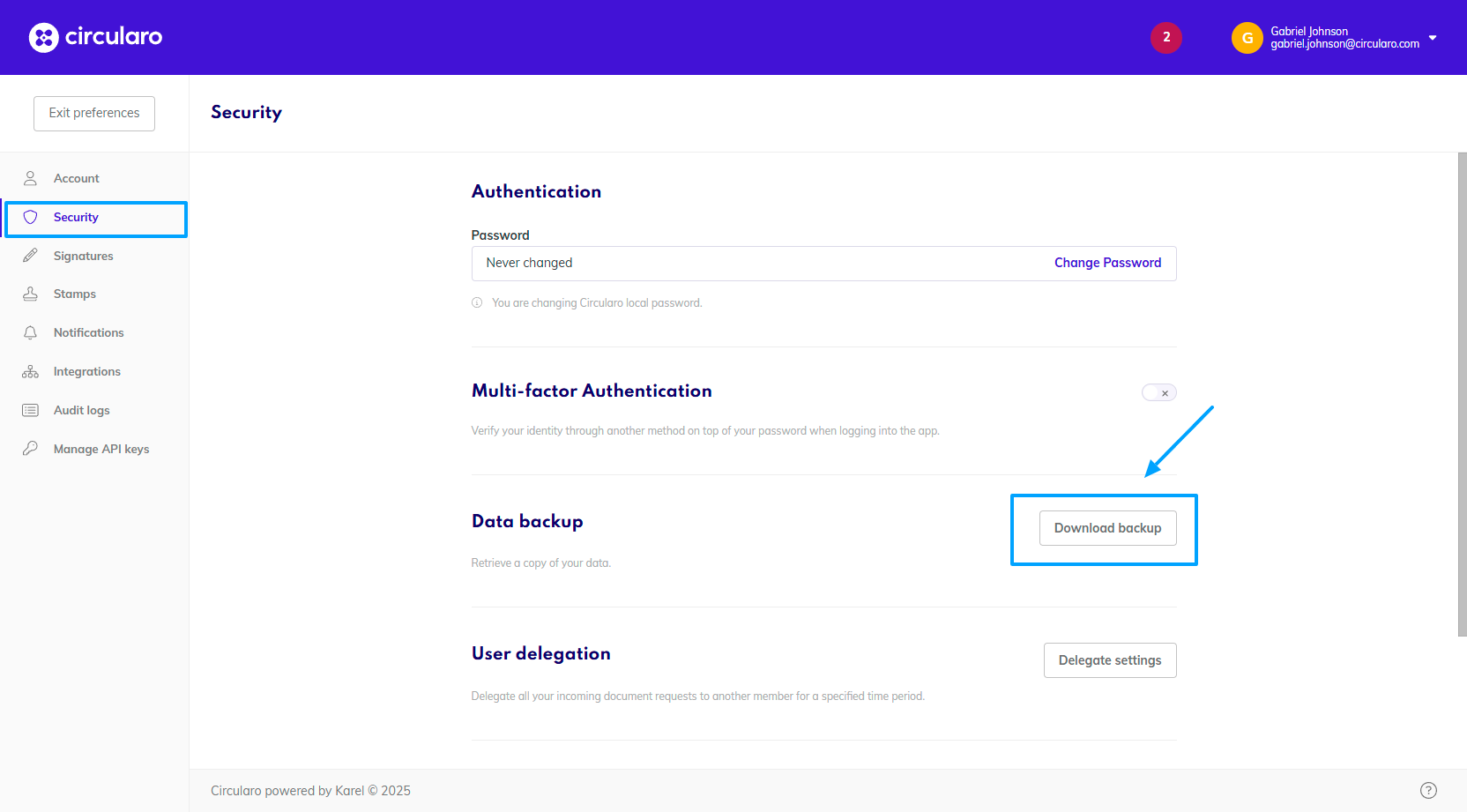Click the Manage API keys key icon

click(x=30, y=449)
